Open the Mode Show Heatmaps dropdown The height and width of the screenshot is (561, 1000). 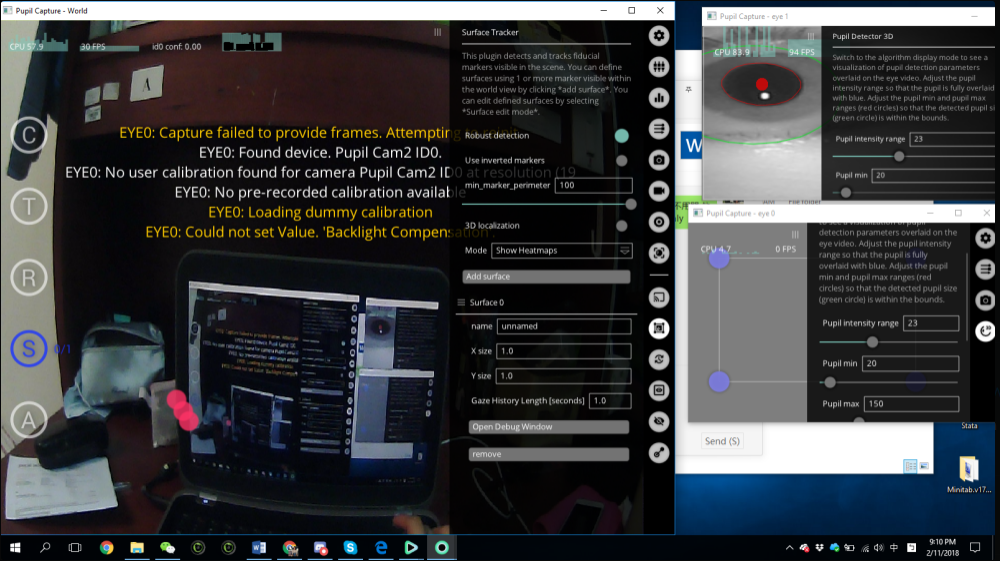coord(561,251)
